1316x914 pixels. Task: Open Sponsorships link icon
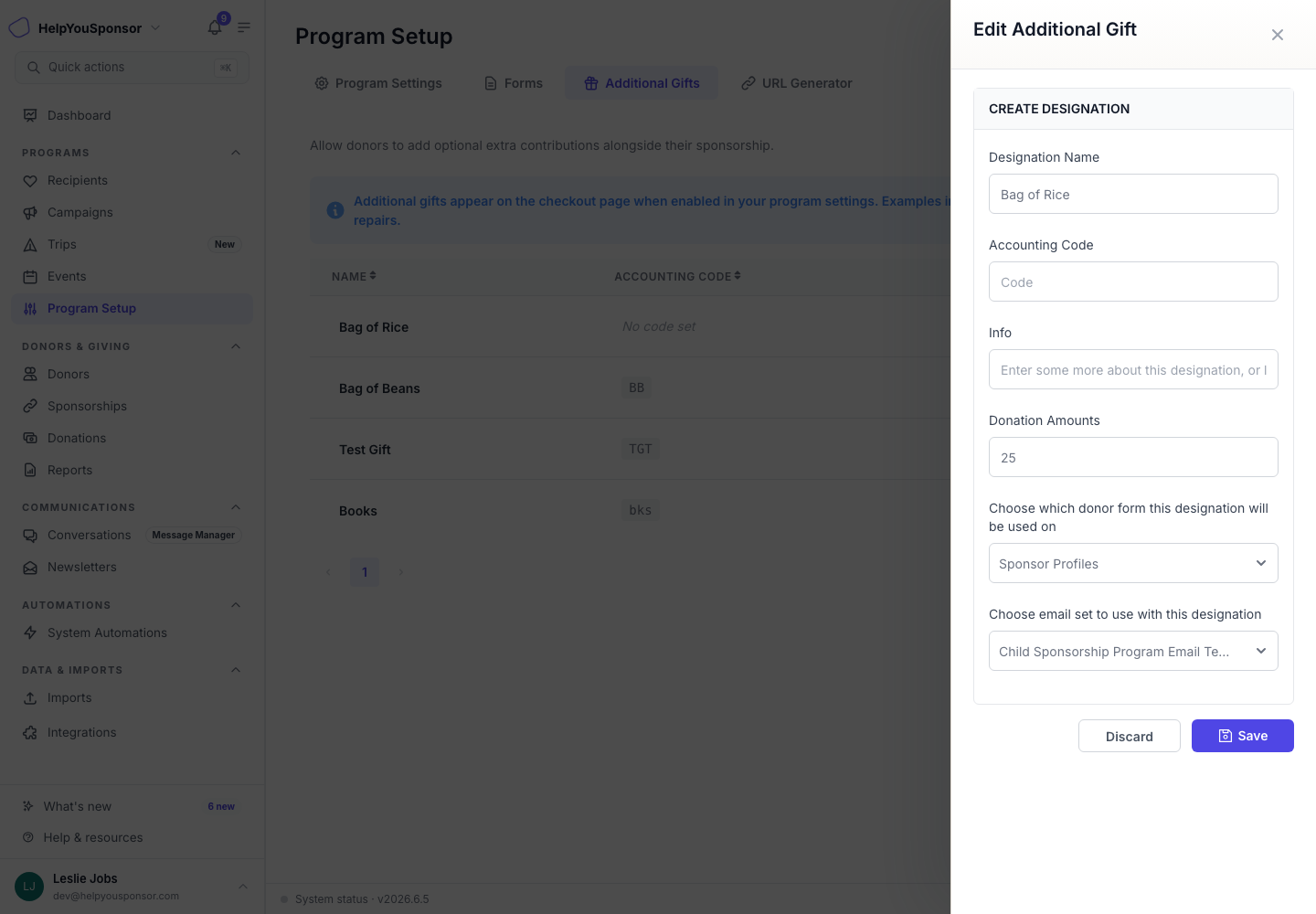coord(30,406)
